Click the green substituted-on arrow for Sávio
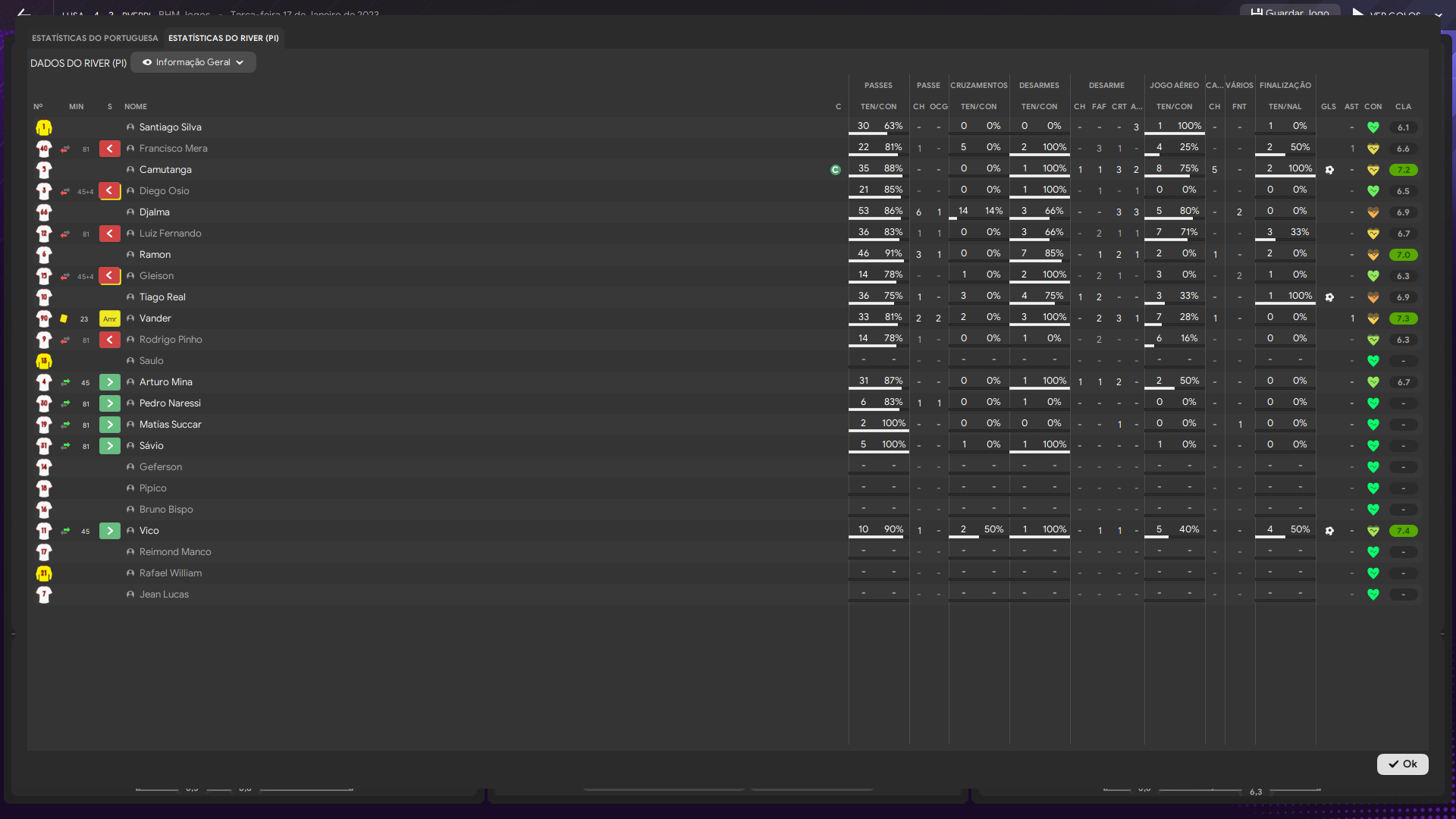The width and height of the screenshot is (1456, 819). (x=110, y=446)
